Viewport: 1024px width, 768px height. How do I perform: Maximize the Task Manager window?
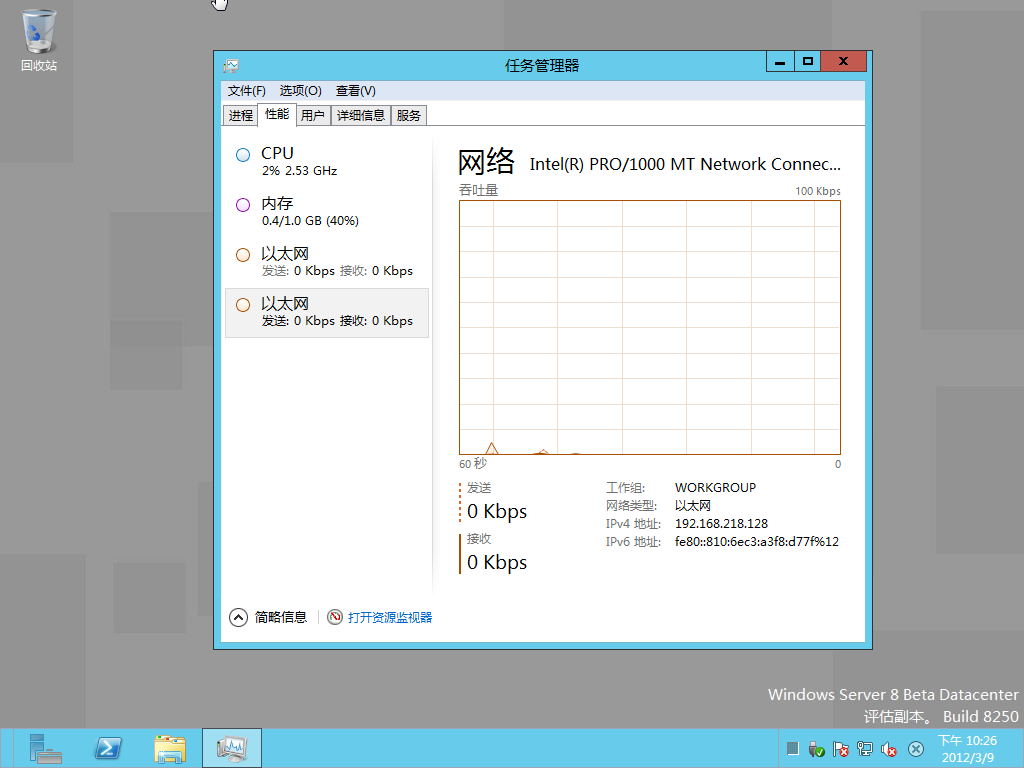807,61
